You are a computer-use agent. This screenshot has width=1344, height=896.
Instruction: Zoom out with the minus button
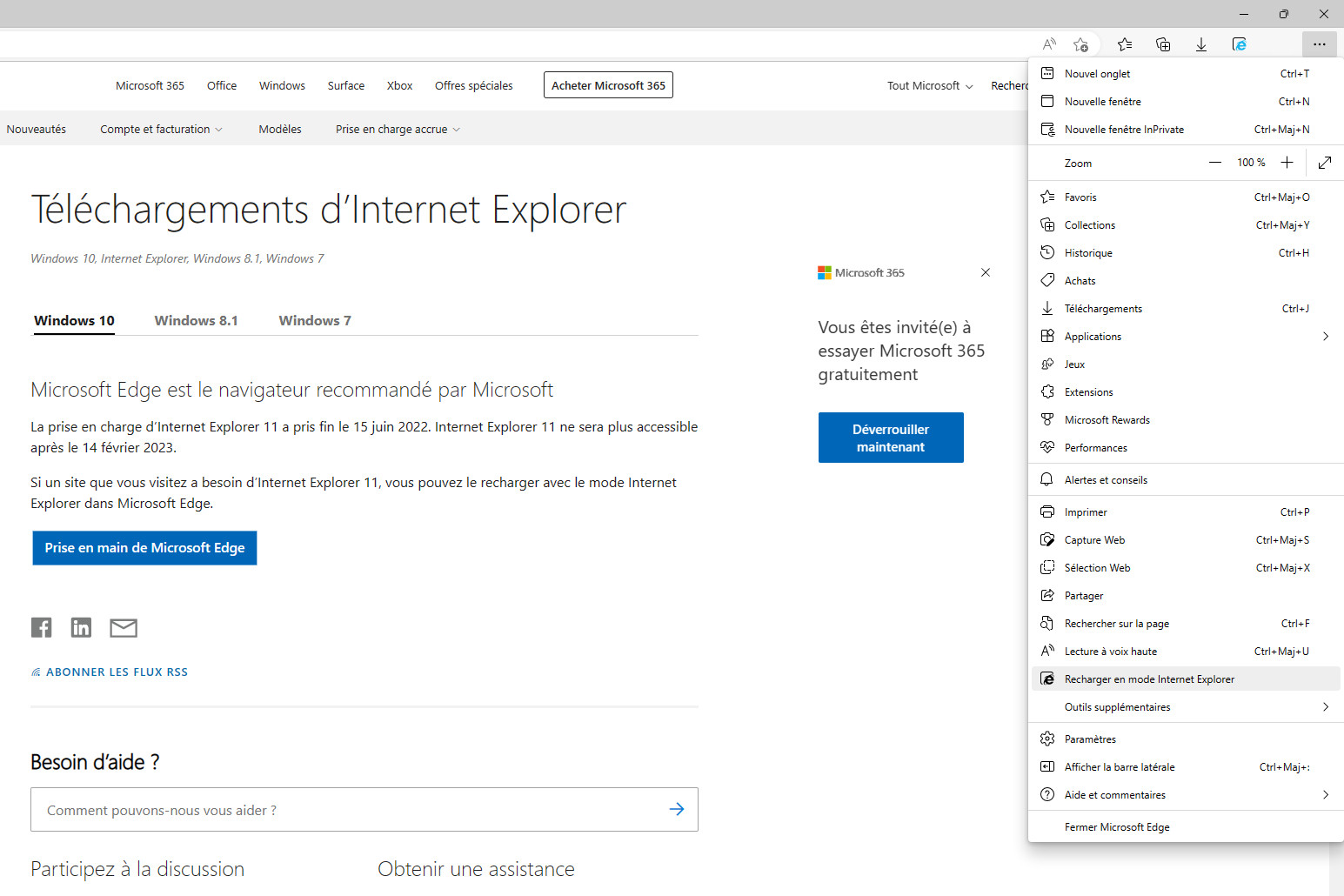[x=1215, y=163]
